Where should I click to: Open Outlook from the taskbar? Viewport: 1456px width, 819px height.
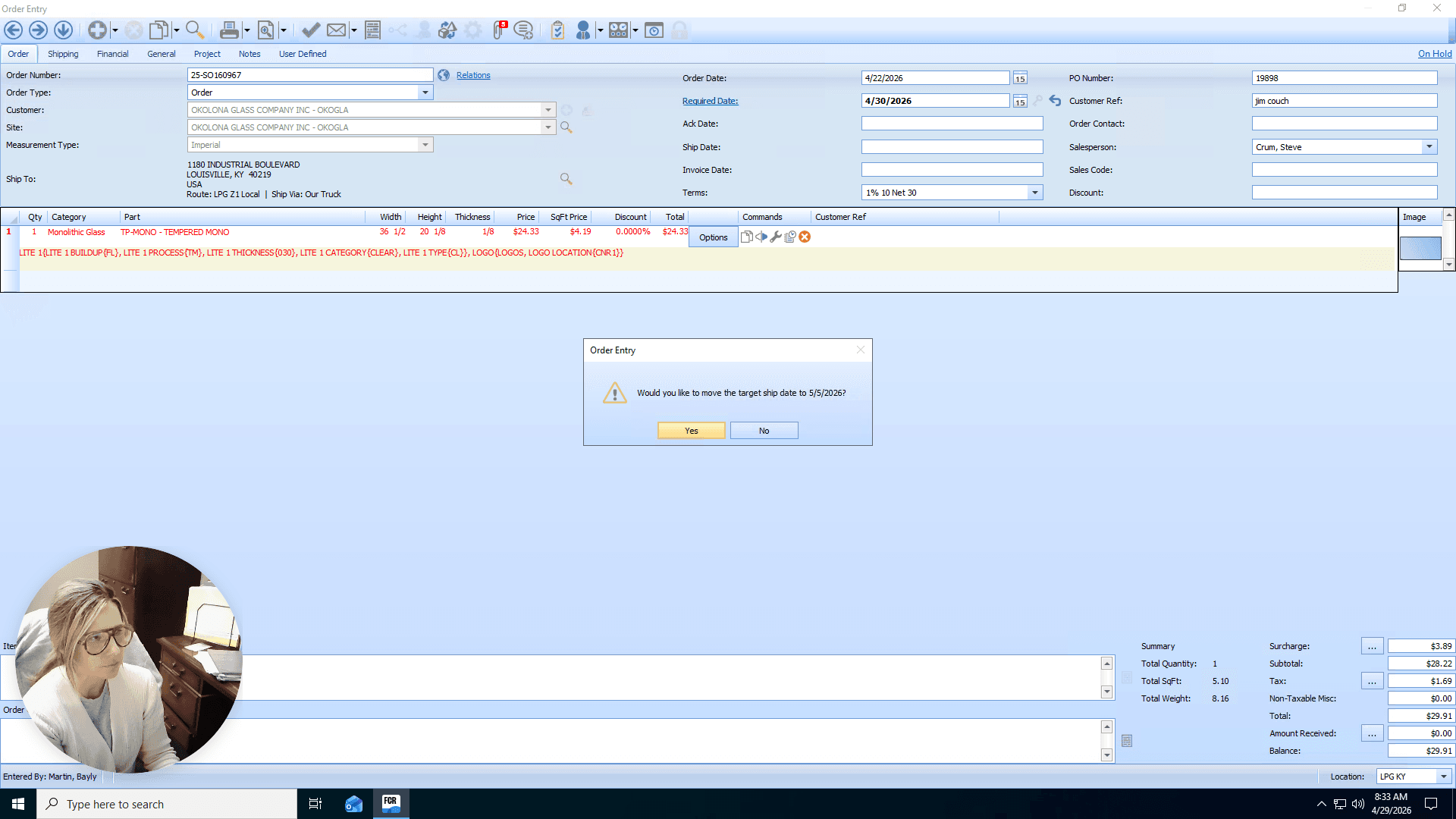click(x=353, y=804)
